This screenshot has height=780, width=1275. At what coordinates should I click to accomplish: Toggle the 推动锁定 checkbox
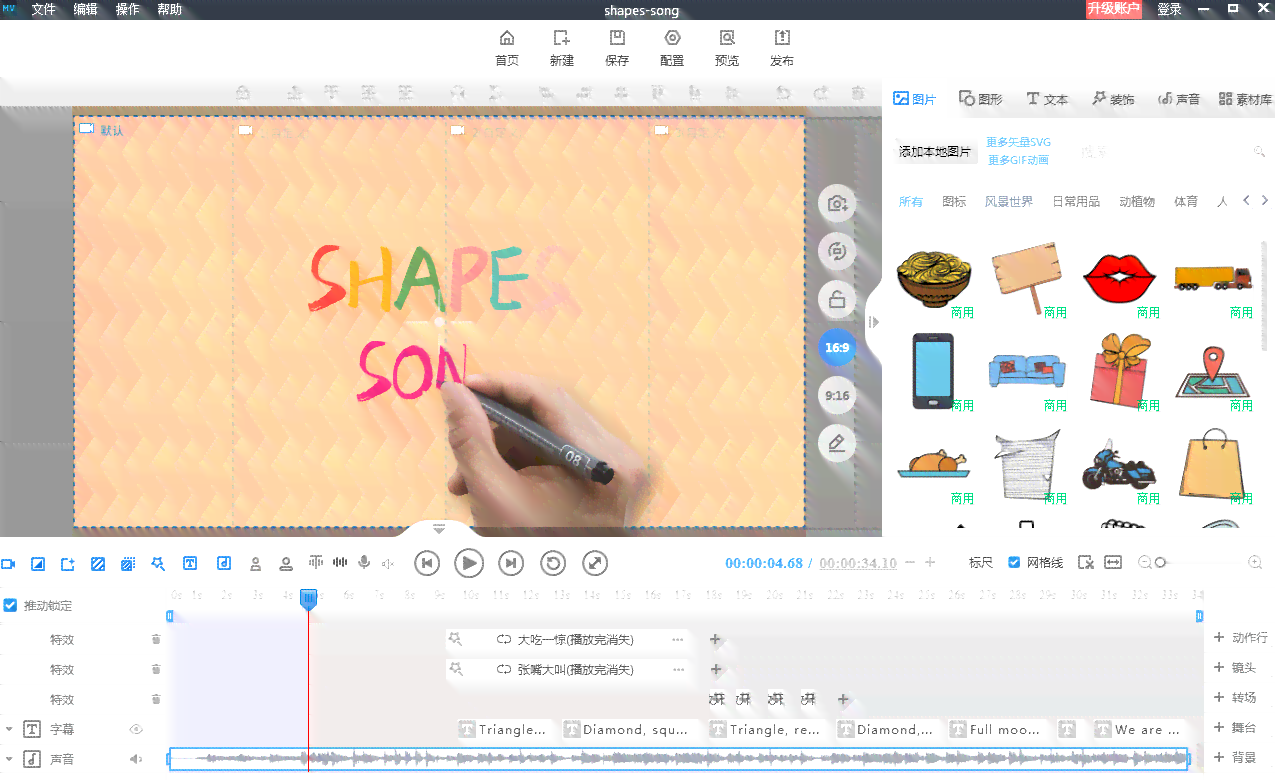pyautogui.click(x=10, y=606)
